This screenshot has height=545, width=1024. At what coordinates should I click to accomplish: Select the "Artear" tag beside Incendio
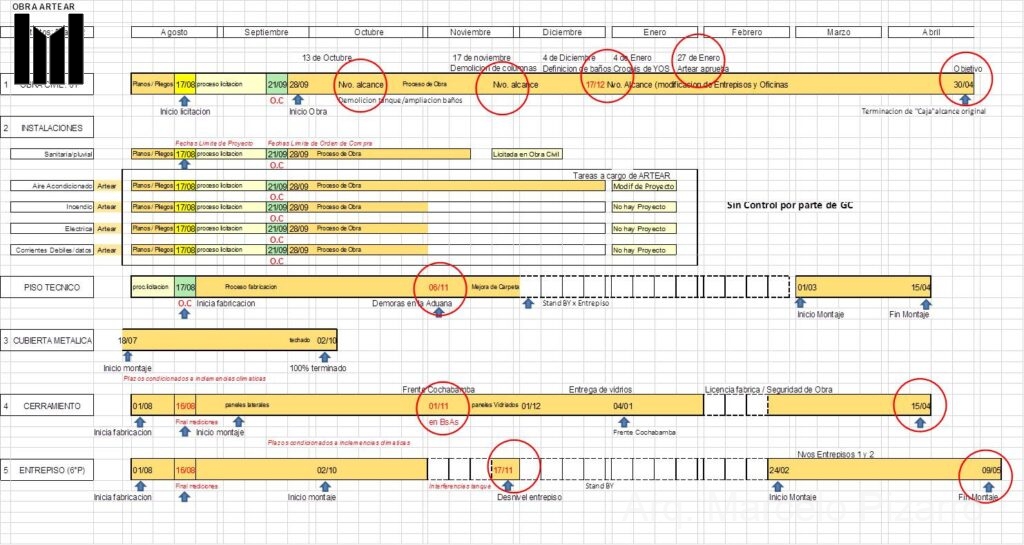point(107,207)
